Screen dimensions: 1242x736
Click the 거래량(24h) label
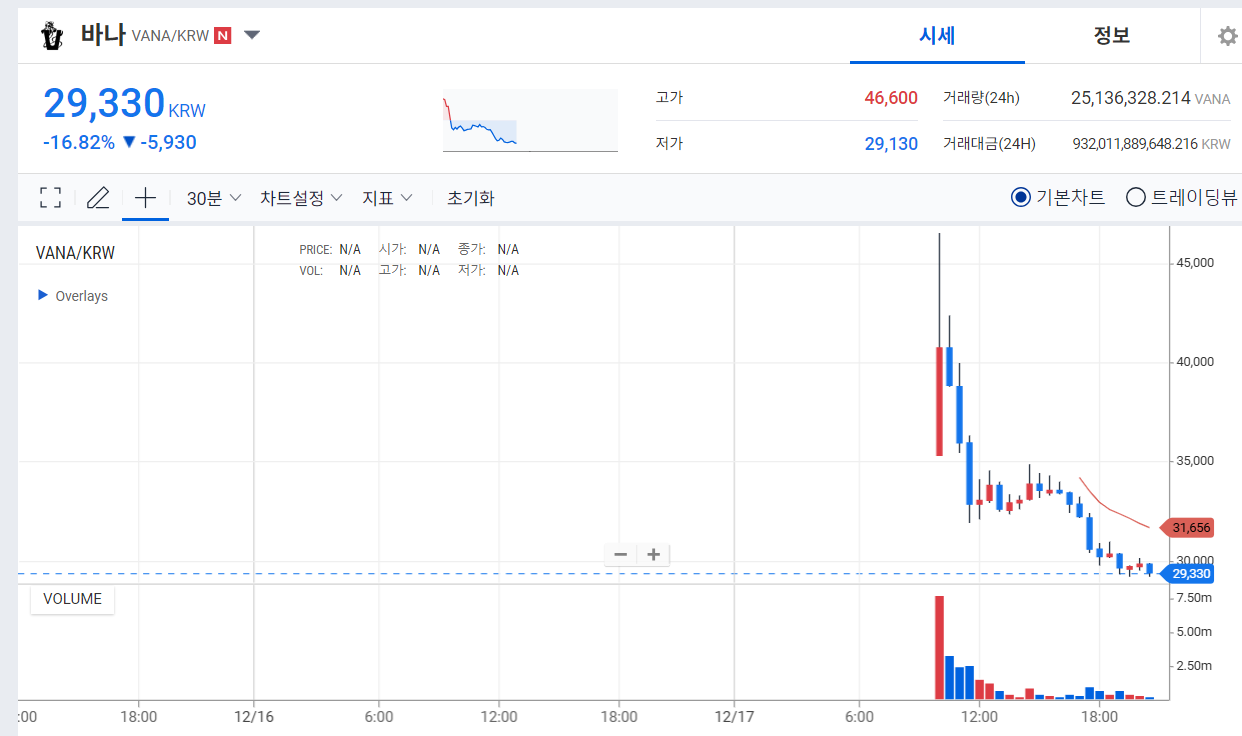coord(981,98)
